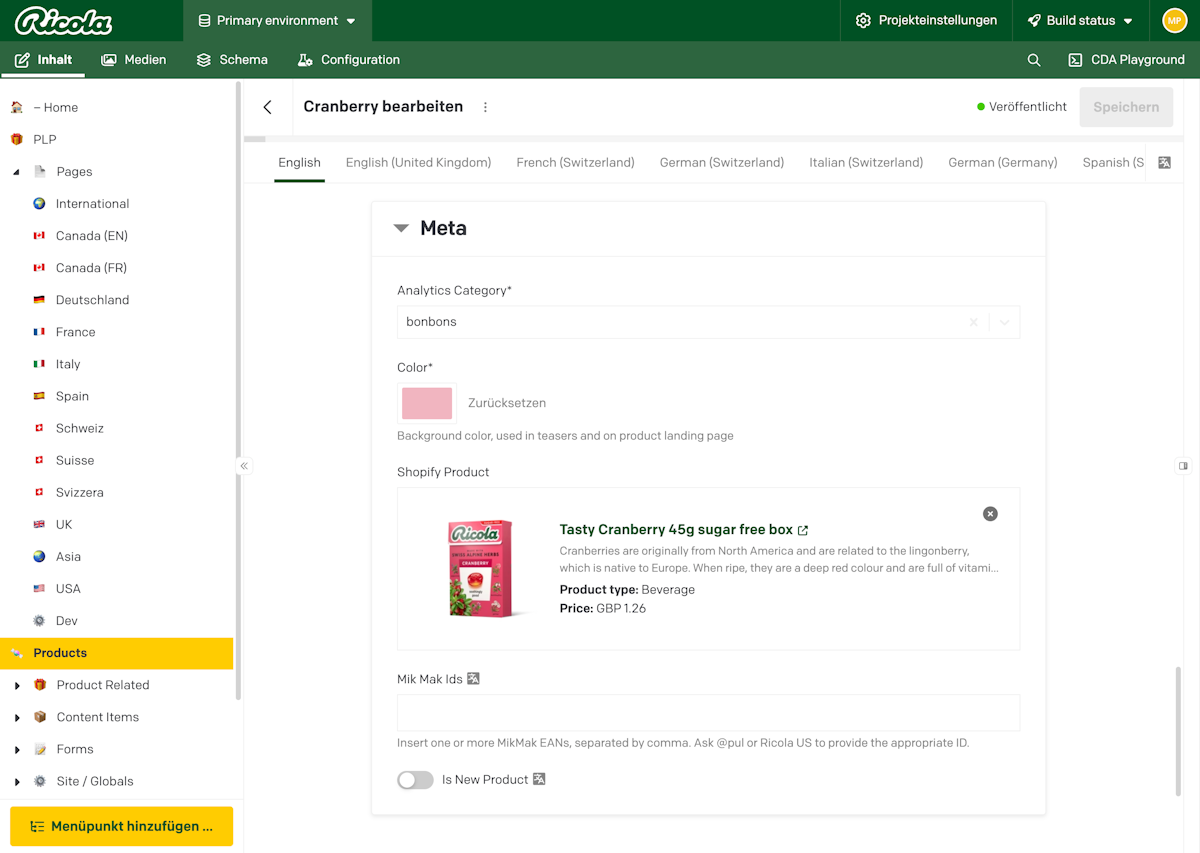
Task: Clear the Analytics Category value
Action: point(974,322)
